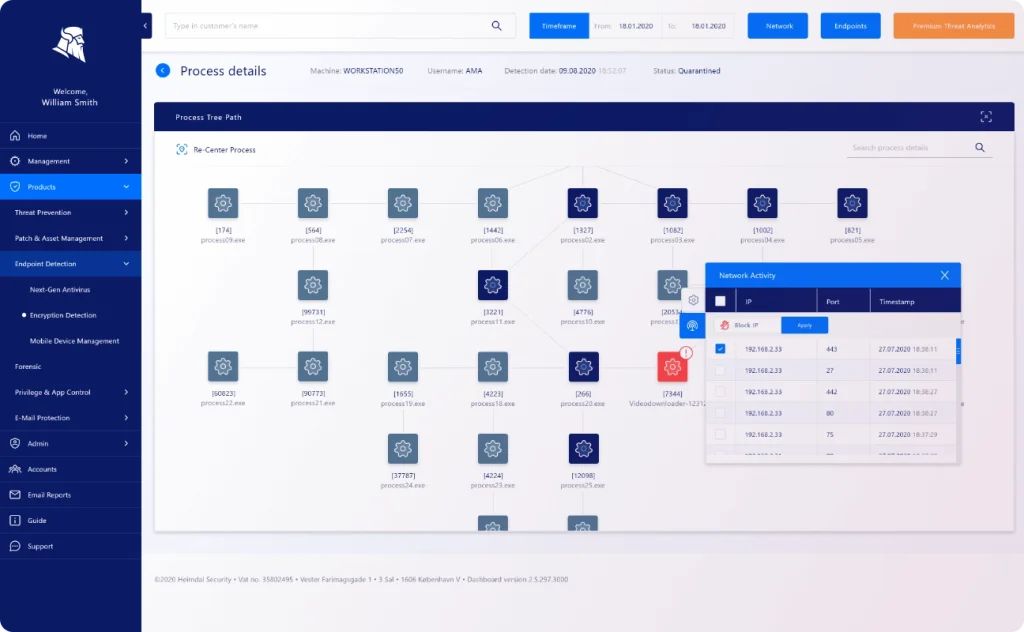Click the Re-Center Process icon
1024x632 pixels.
tap(182, 150)
